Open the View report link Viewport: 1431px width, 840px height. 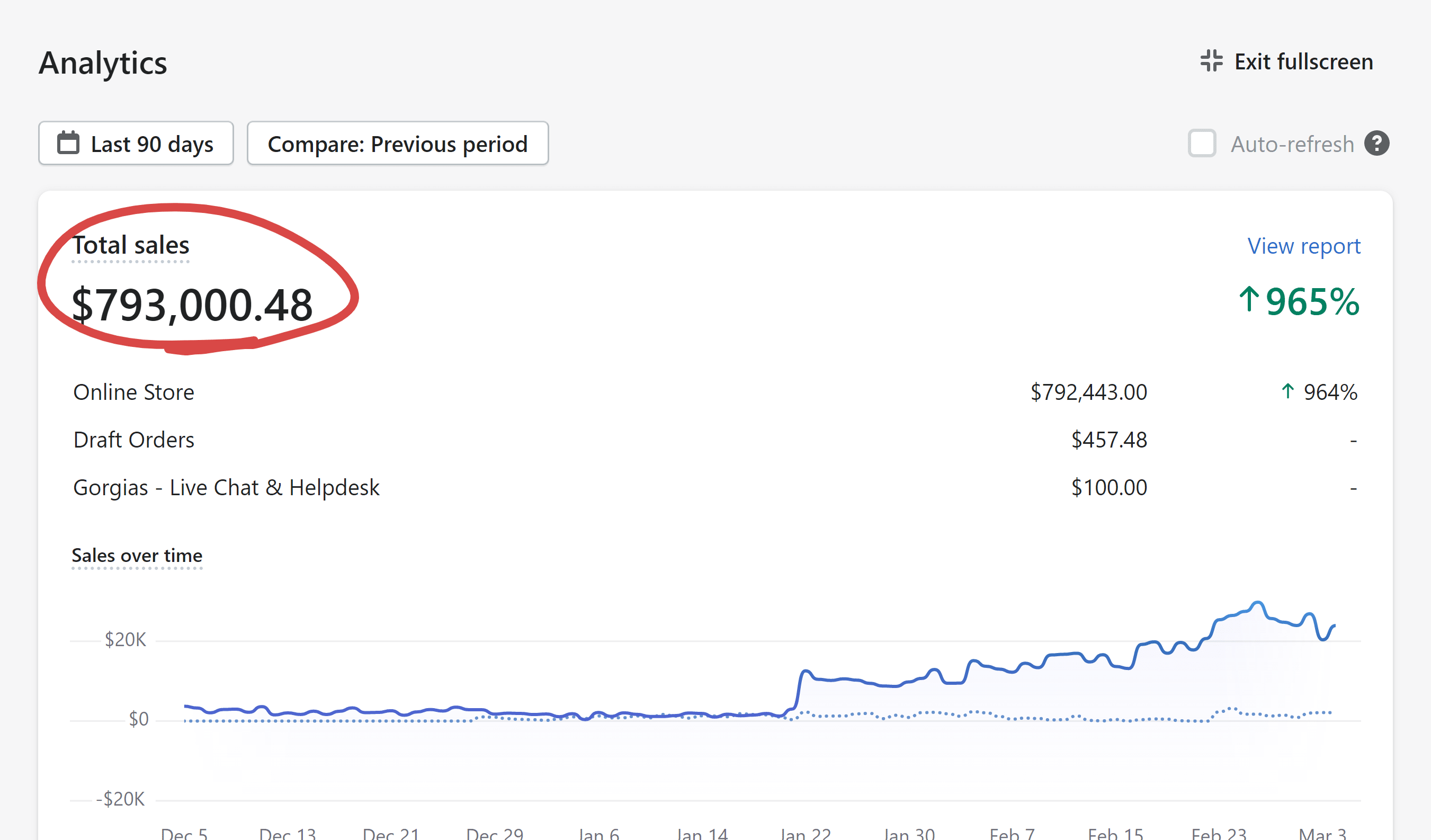[1303, 246]
